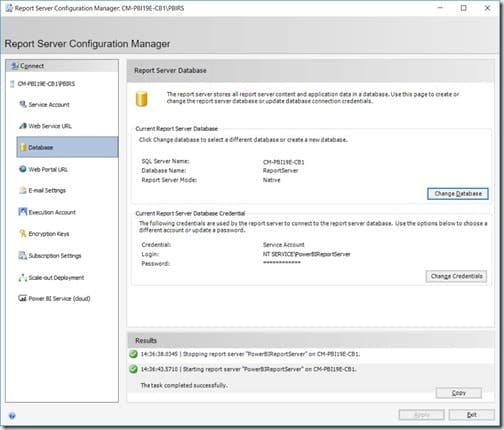504x430 pixels.
Task: Open the Encryption Keys page
Action: (x=49, y=234)
